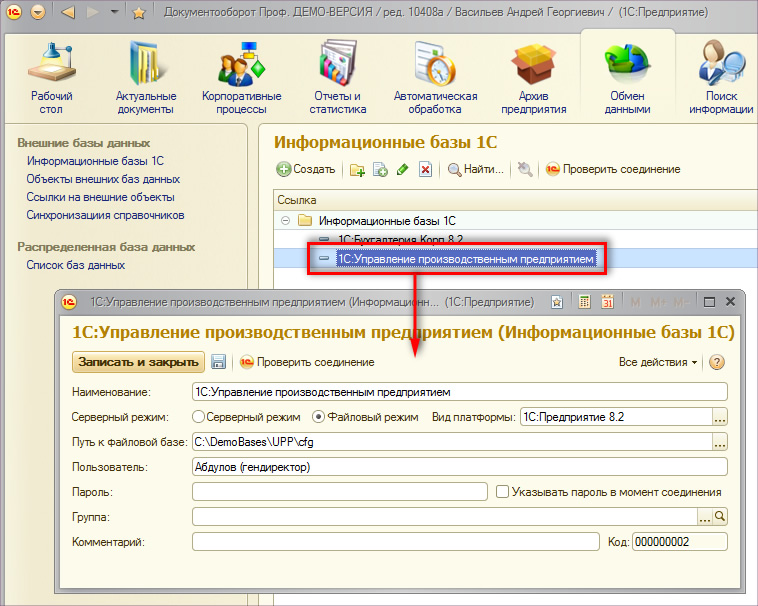Open calendar icon in dialog title bar

tap(607, 301)
